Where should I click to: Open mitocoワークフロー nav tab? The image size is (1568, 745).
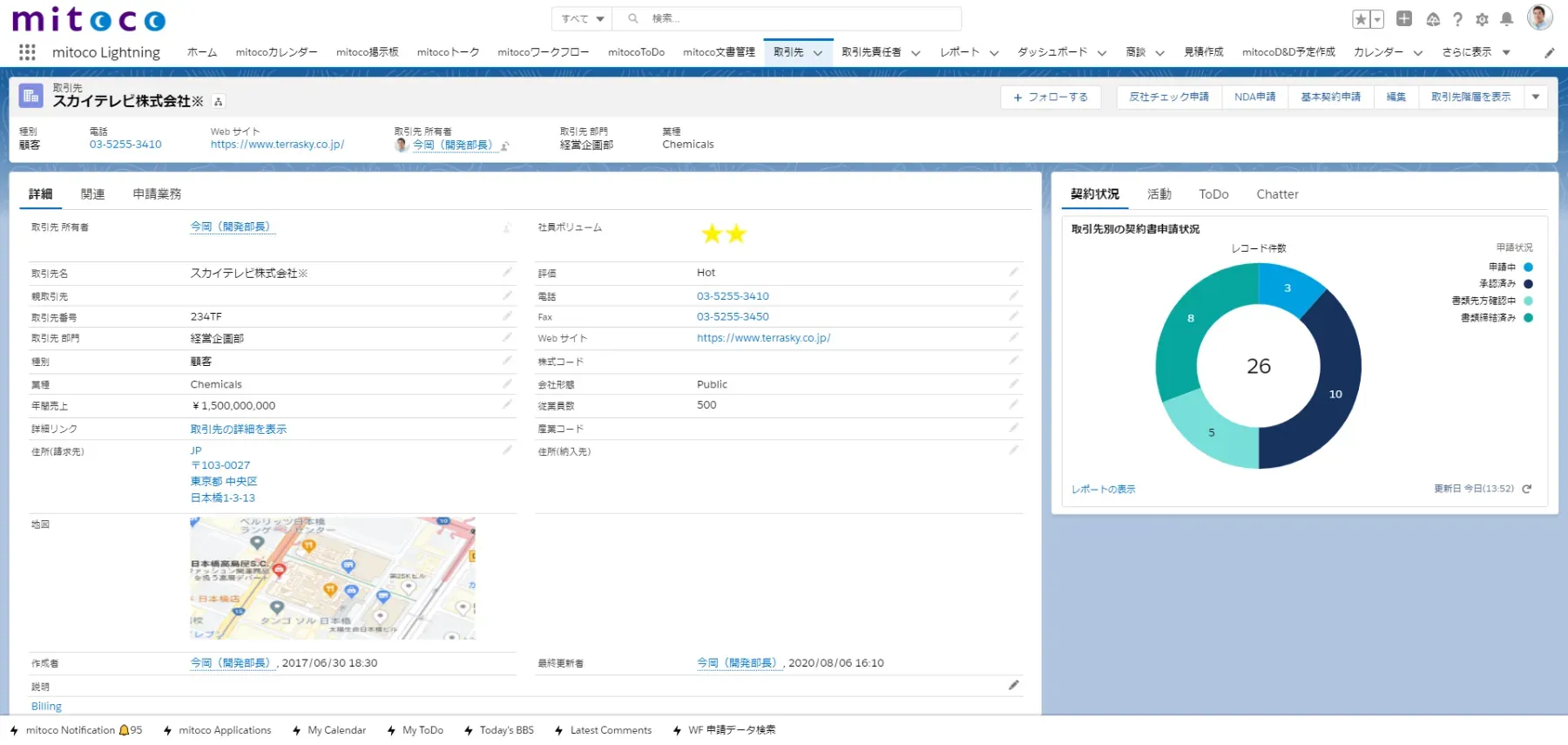point(543,52)
